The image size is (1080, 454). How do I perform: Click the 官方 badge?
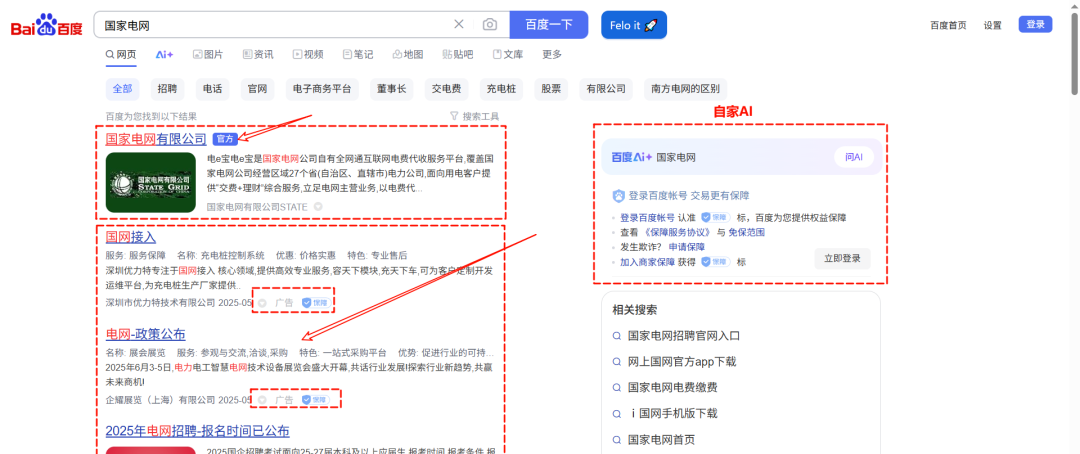pos(225,139)
